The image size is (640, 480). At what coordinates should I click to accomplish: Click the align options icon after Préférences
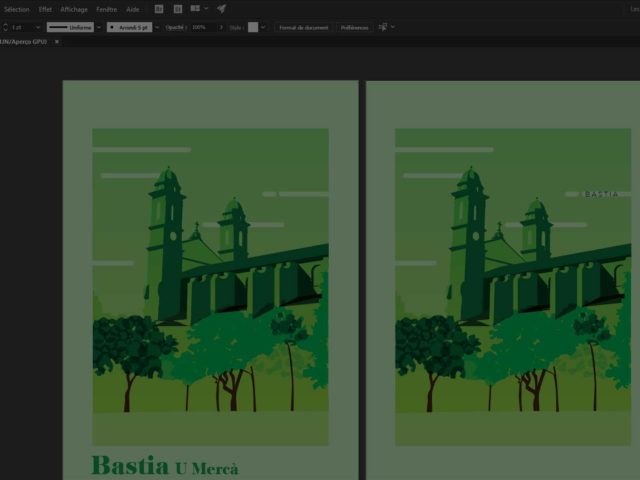tap(383, 27)
